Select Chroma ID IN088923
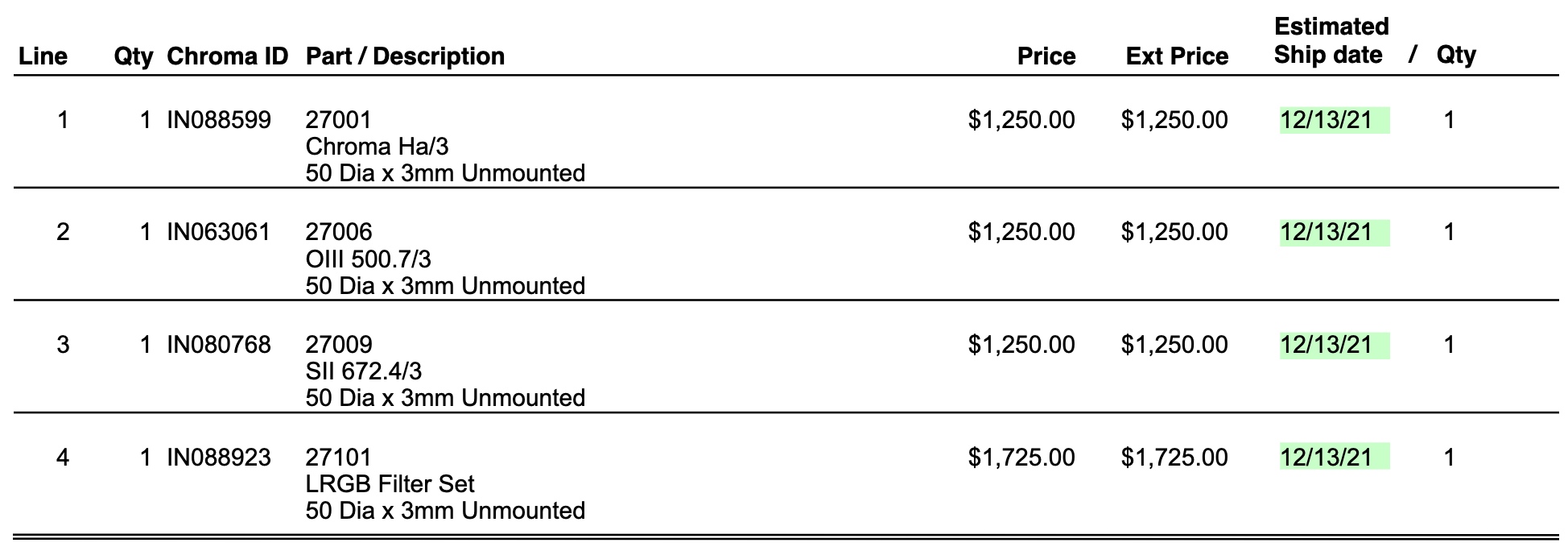 [x=219, y=458]
